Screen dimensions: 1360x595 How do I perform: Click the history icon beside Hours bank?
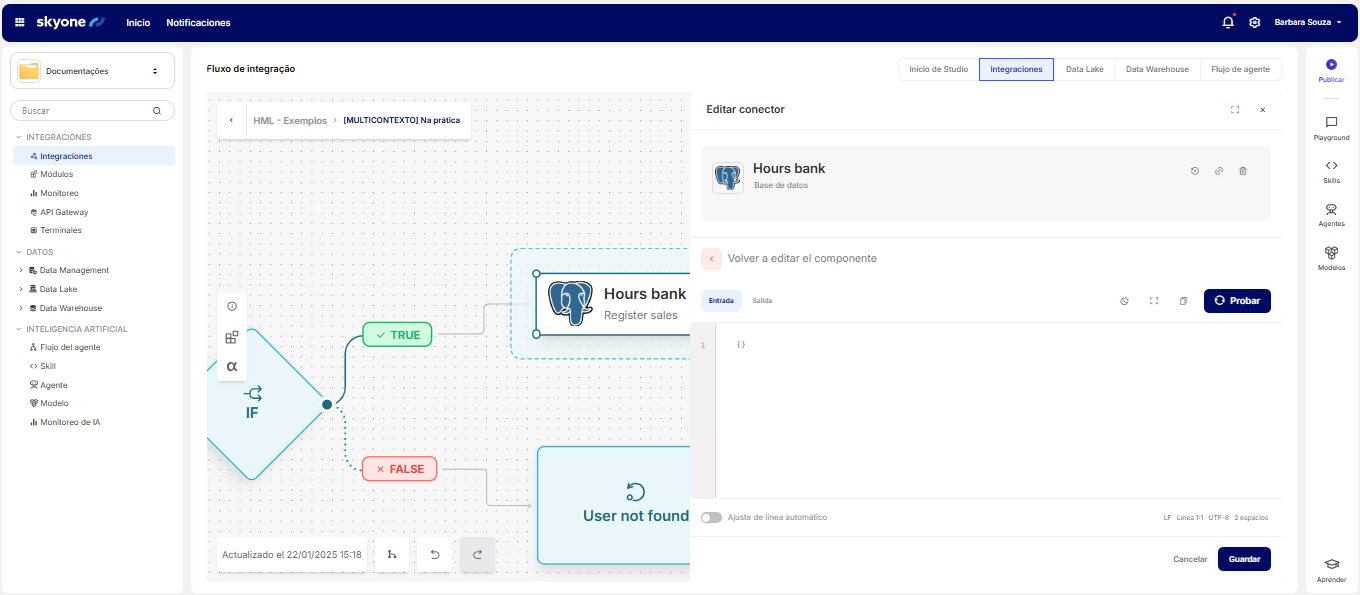1194,171
